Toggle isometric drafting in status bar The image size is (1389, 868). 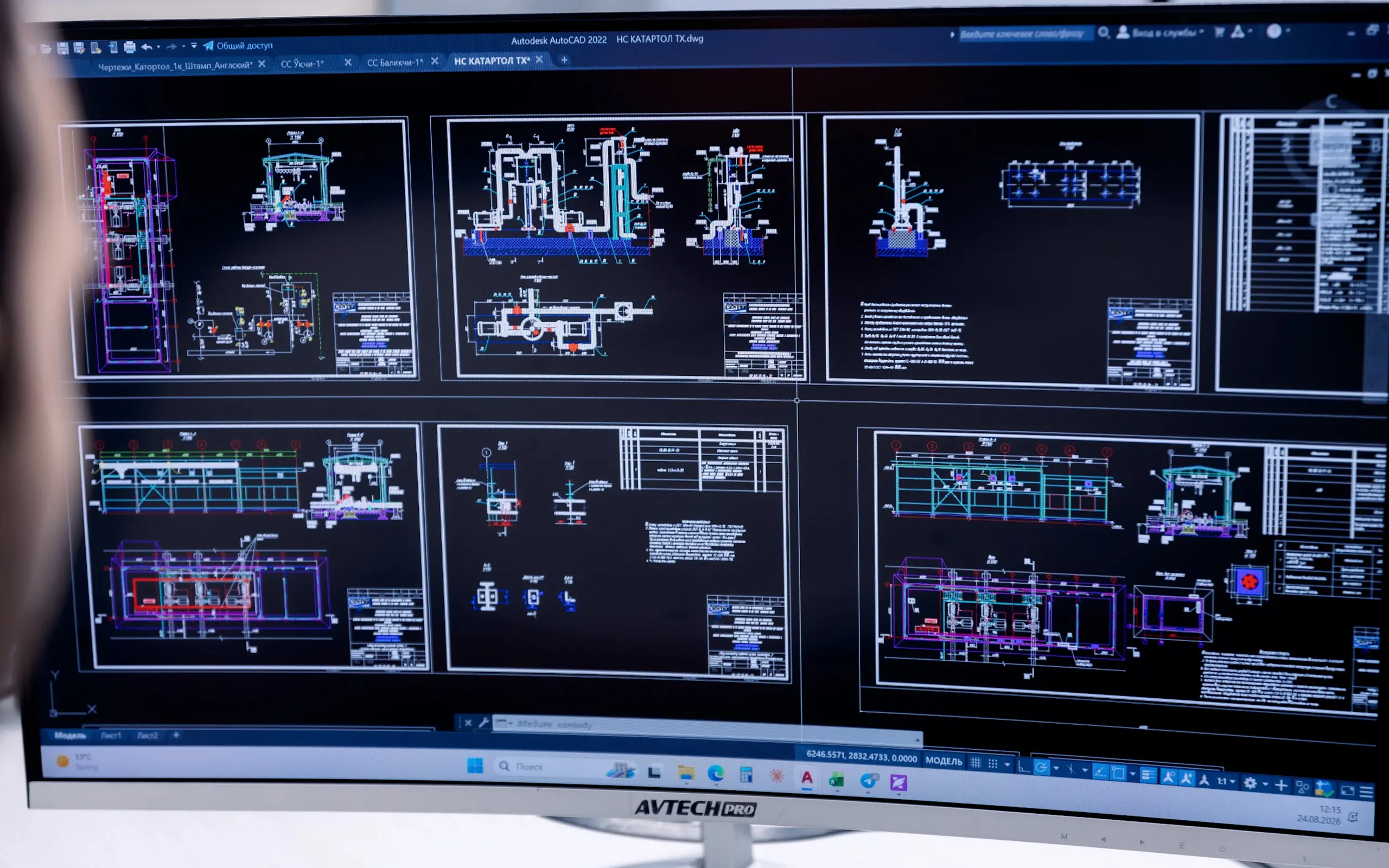click(1071, 769)
